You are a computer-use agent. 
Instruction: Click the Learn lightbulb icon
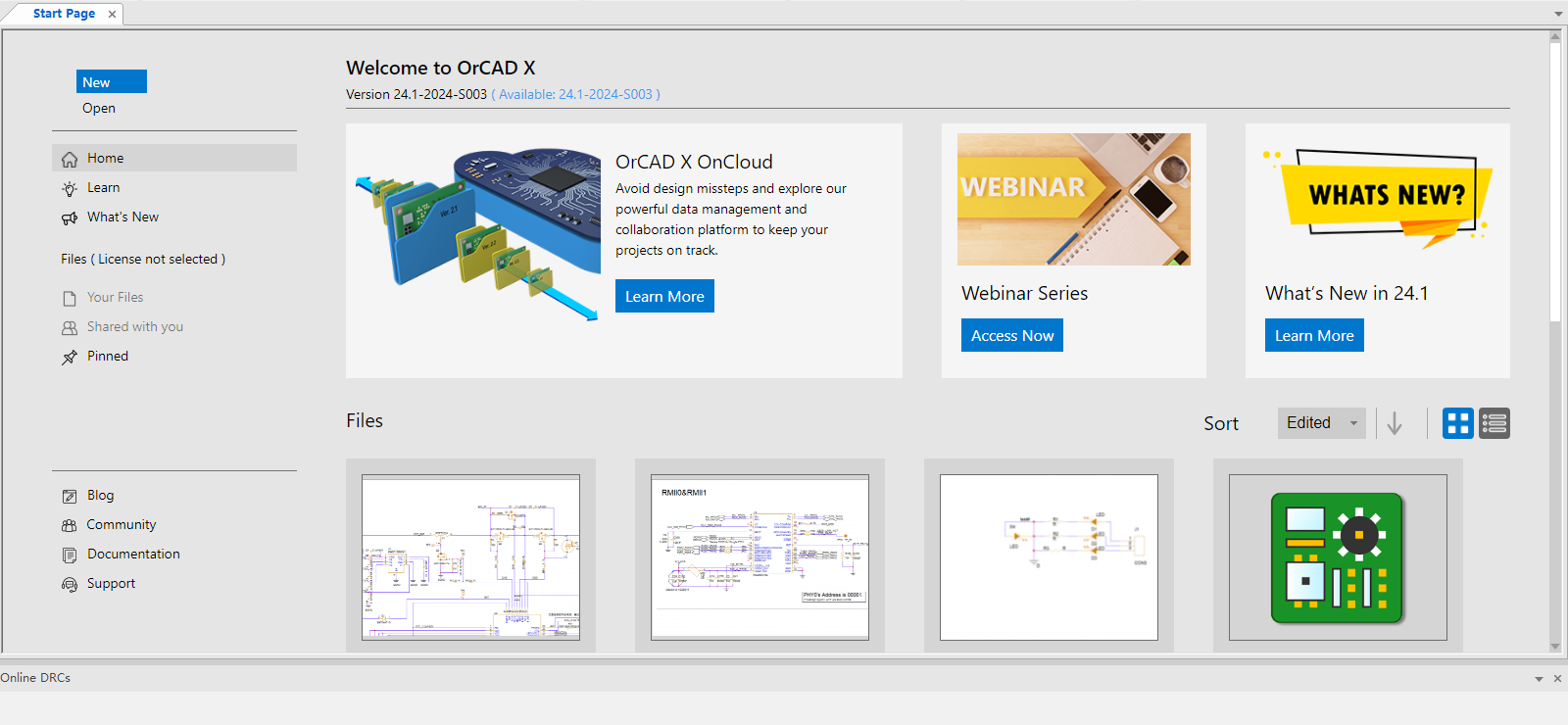[x=70, y=188]
